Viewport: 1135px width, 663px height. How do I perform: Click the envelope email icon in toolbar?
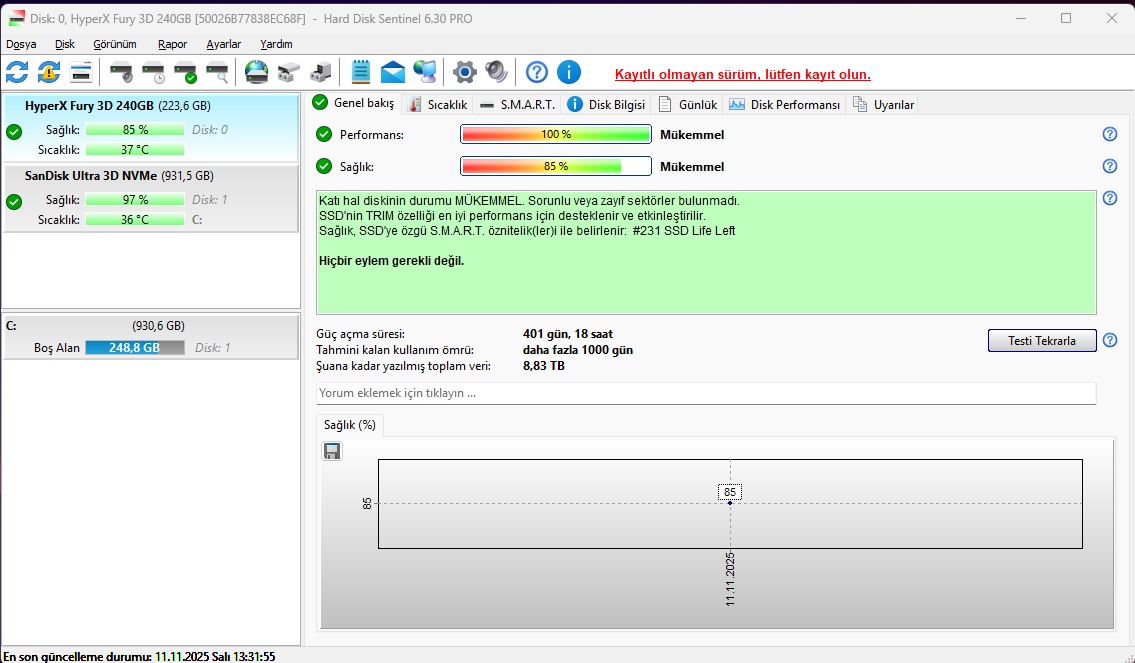tap(393, 72)
